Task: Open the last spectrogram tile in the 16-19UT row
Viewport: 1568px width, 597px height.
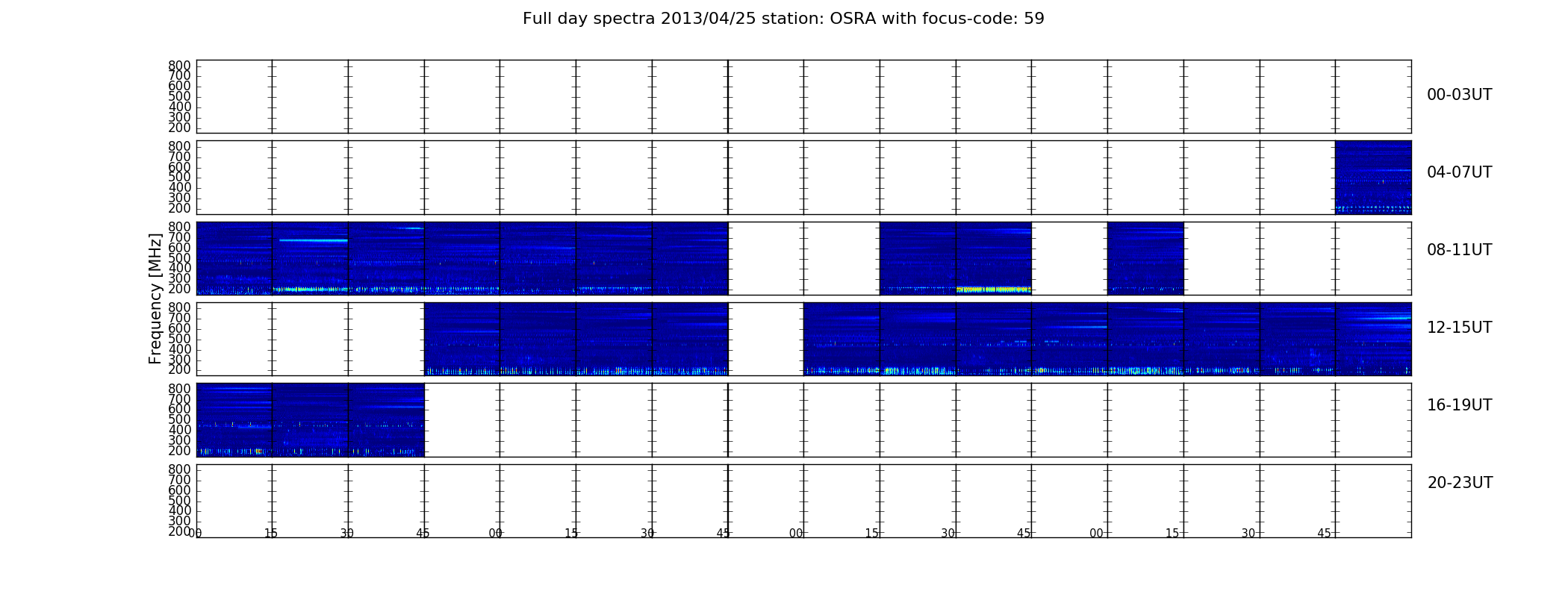Action: (386, 419)
